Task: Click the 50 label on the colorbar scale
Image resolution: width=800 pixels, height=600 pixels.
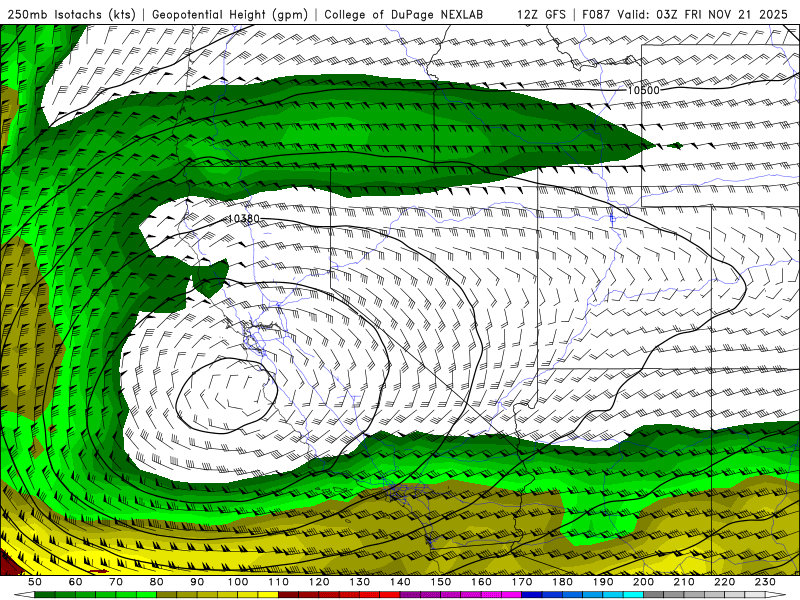Action: pyautogui.click(x=35, y=582)
